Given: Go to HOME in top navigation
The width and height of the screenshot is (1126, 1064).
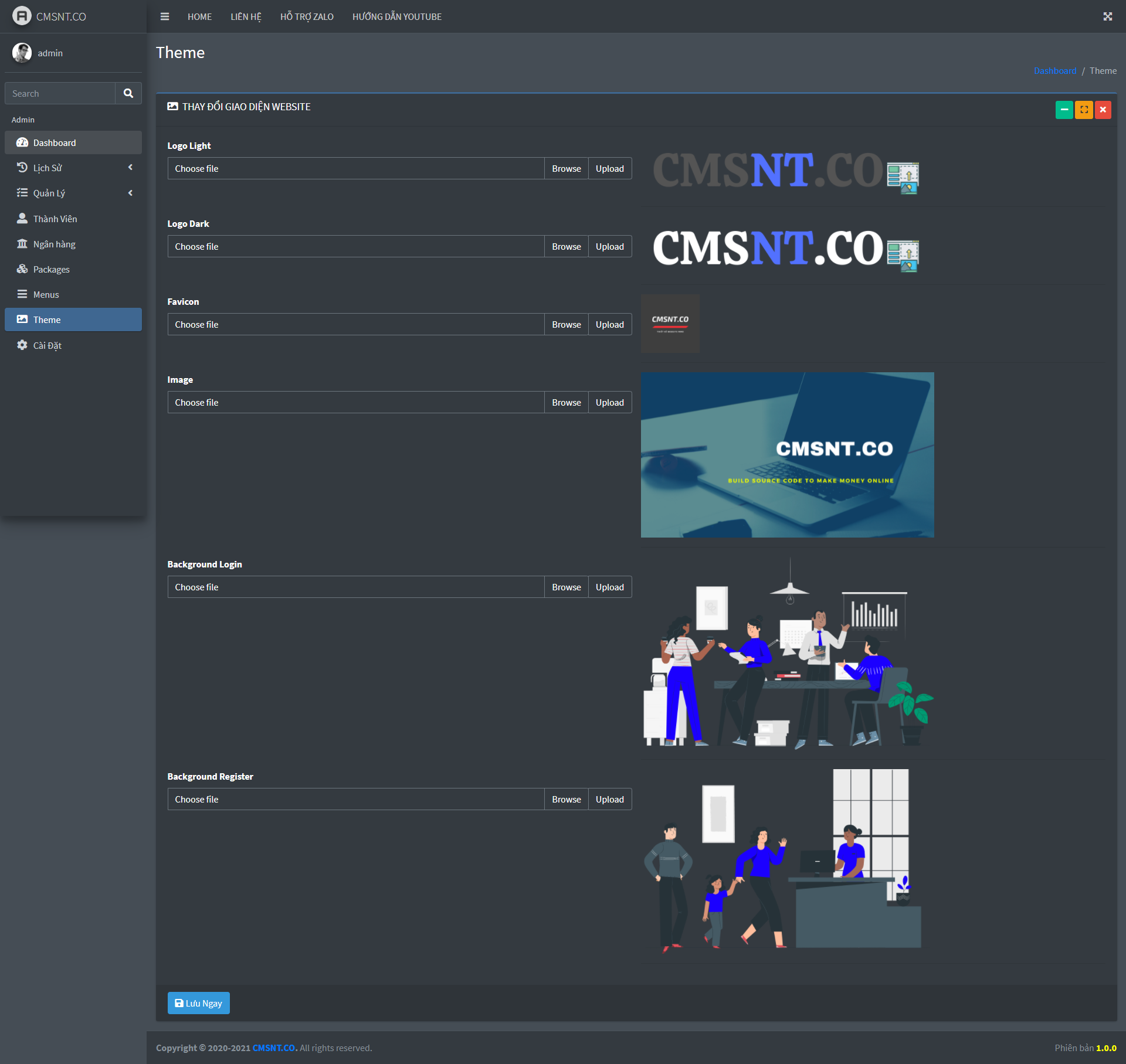Looking at the screenshot, I should pos(199,16).
